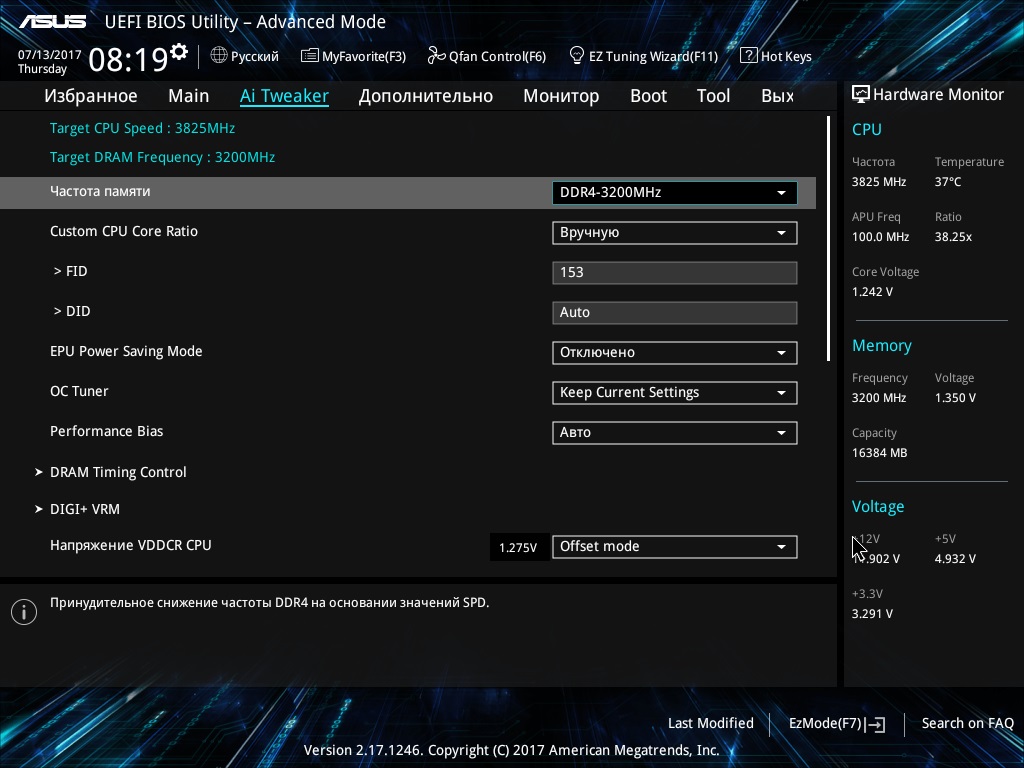Click the EZ Tuning Wizard lightbulb icon

click(577, 56)
